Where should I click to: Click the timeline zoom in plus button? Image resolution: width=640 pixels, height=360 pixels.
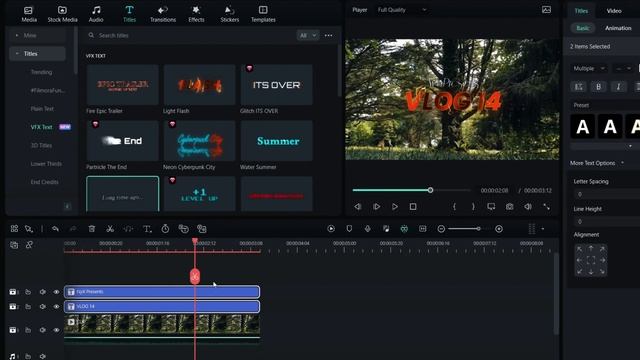[x=499, y=229]
